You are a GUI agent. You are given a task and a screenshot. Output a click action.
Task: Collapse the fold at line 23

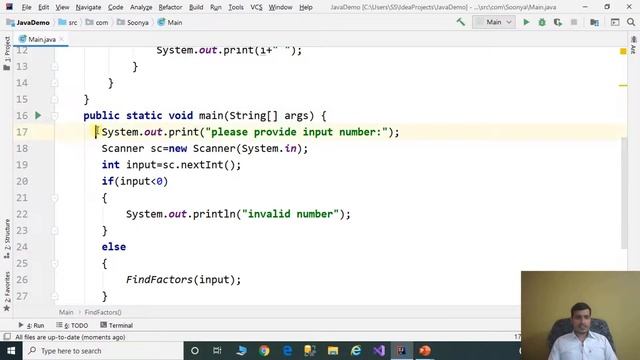(x=55, y=231)
